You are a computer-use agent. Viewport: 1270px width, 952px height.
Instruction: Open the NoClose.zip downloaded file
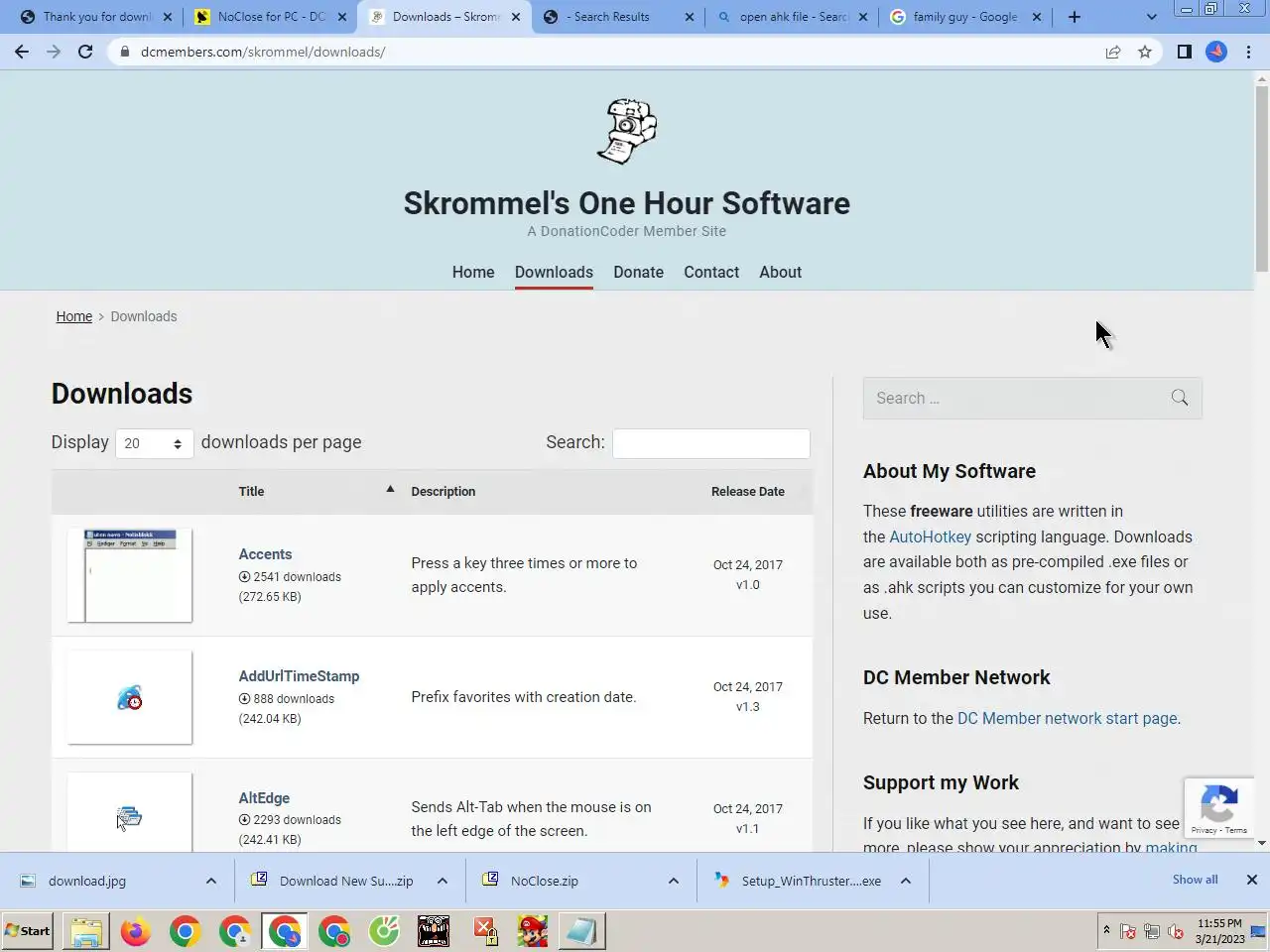point(545,881)
